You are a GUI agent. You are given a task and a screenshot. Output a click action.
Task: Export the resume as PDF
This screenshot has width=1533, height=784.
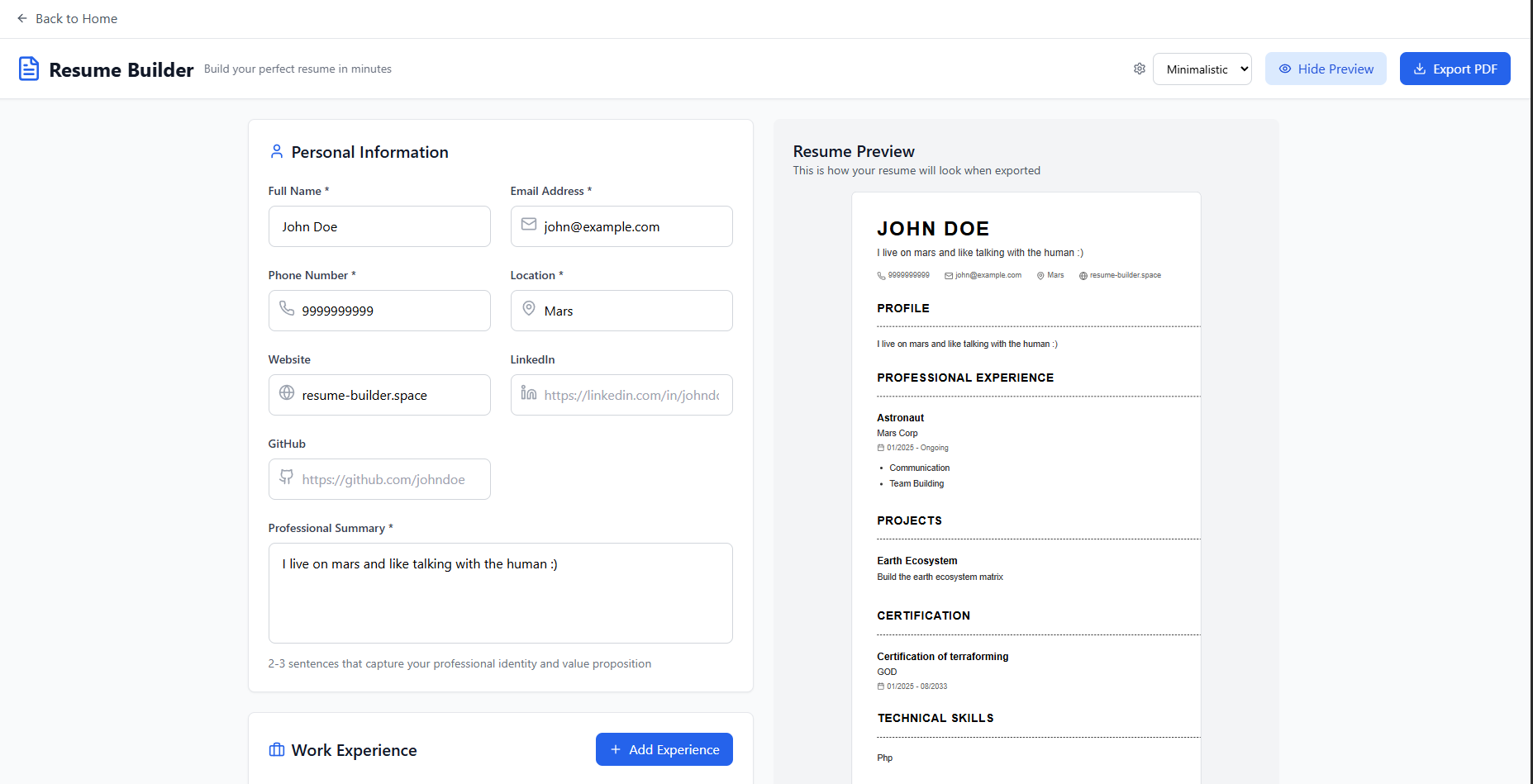pyautogui.click(x=1455, y=69)
